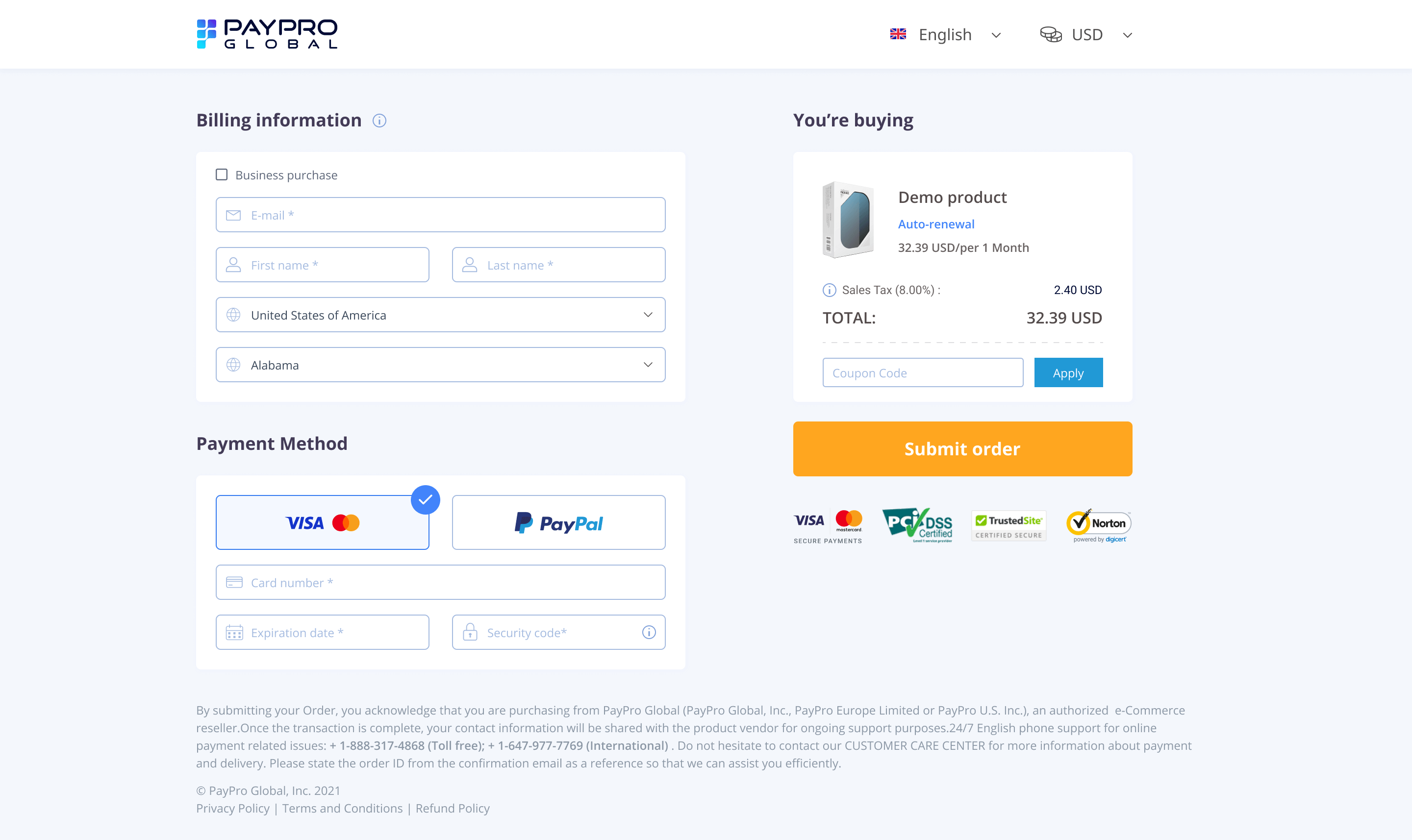Select PayPal as payment method

558,522
